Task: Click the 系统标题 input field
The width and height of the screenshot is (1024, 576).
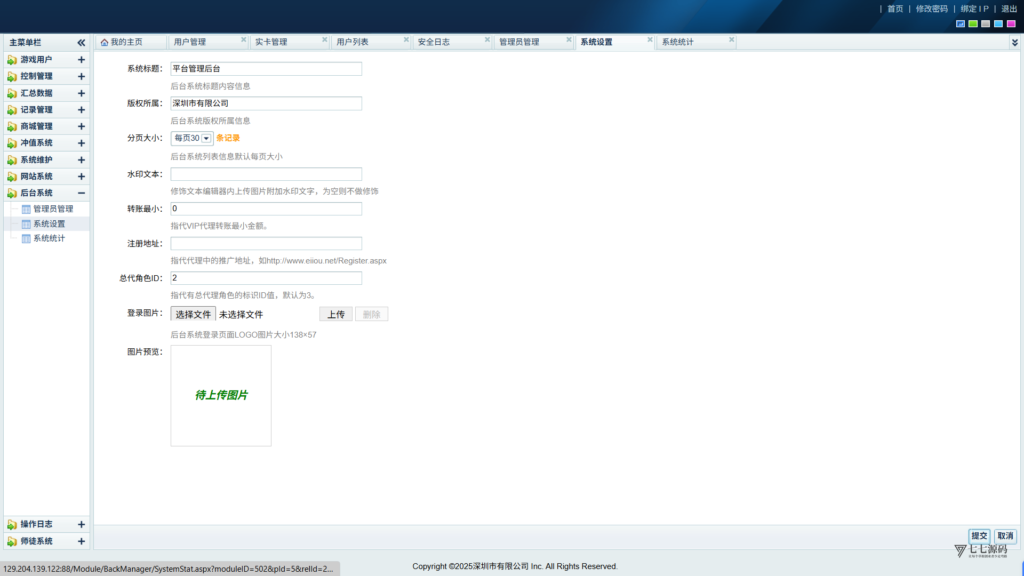Action: tap(266, 69)
